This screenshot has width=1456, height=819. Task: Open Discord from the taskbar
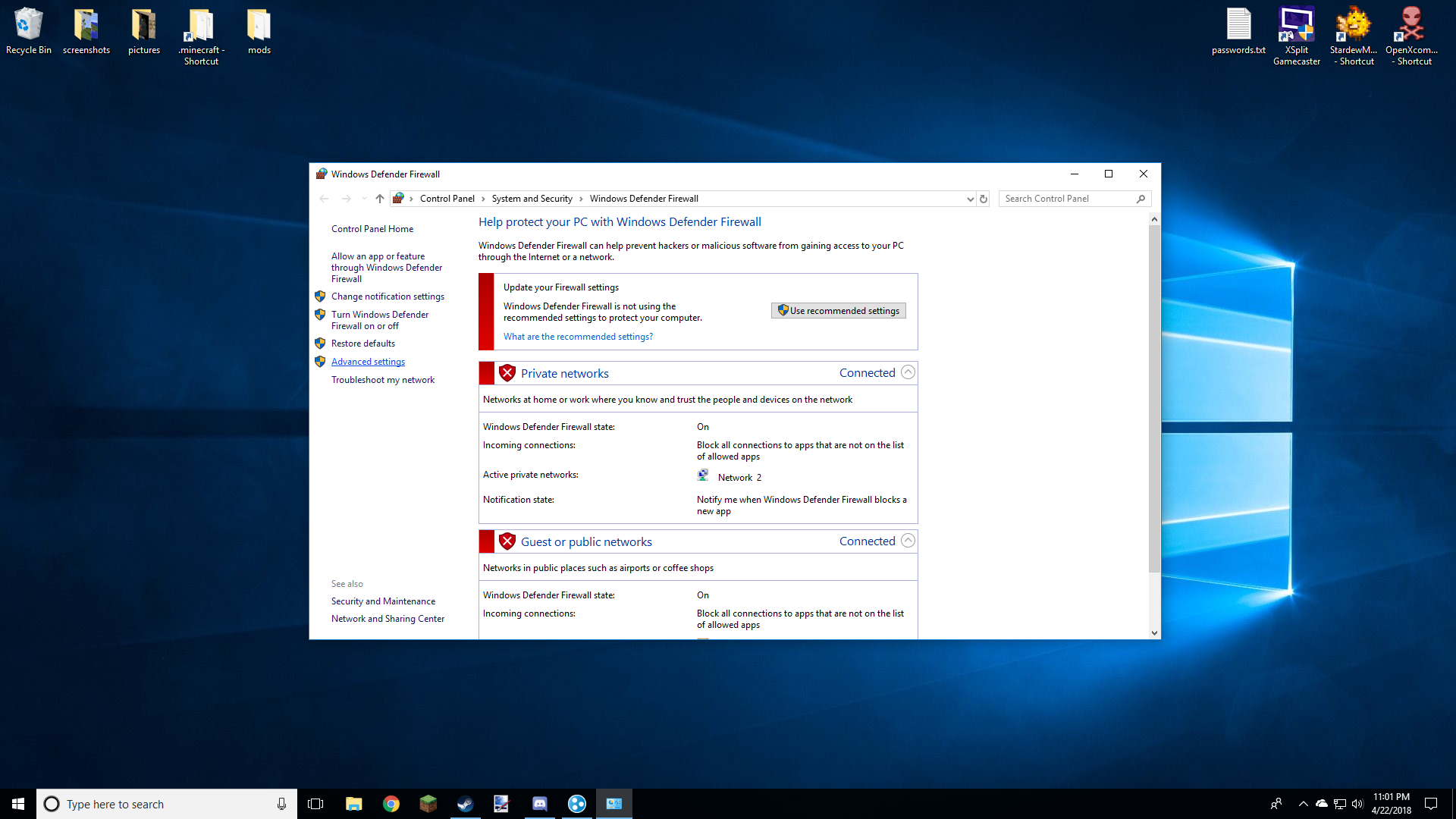539,804
